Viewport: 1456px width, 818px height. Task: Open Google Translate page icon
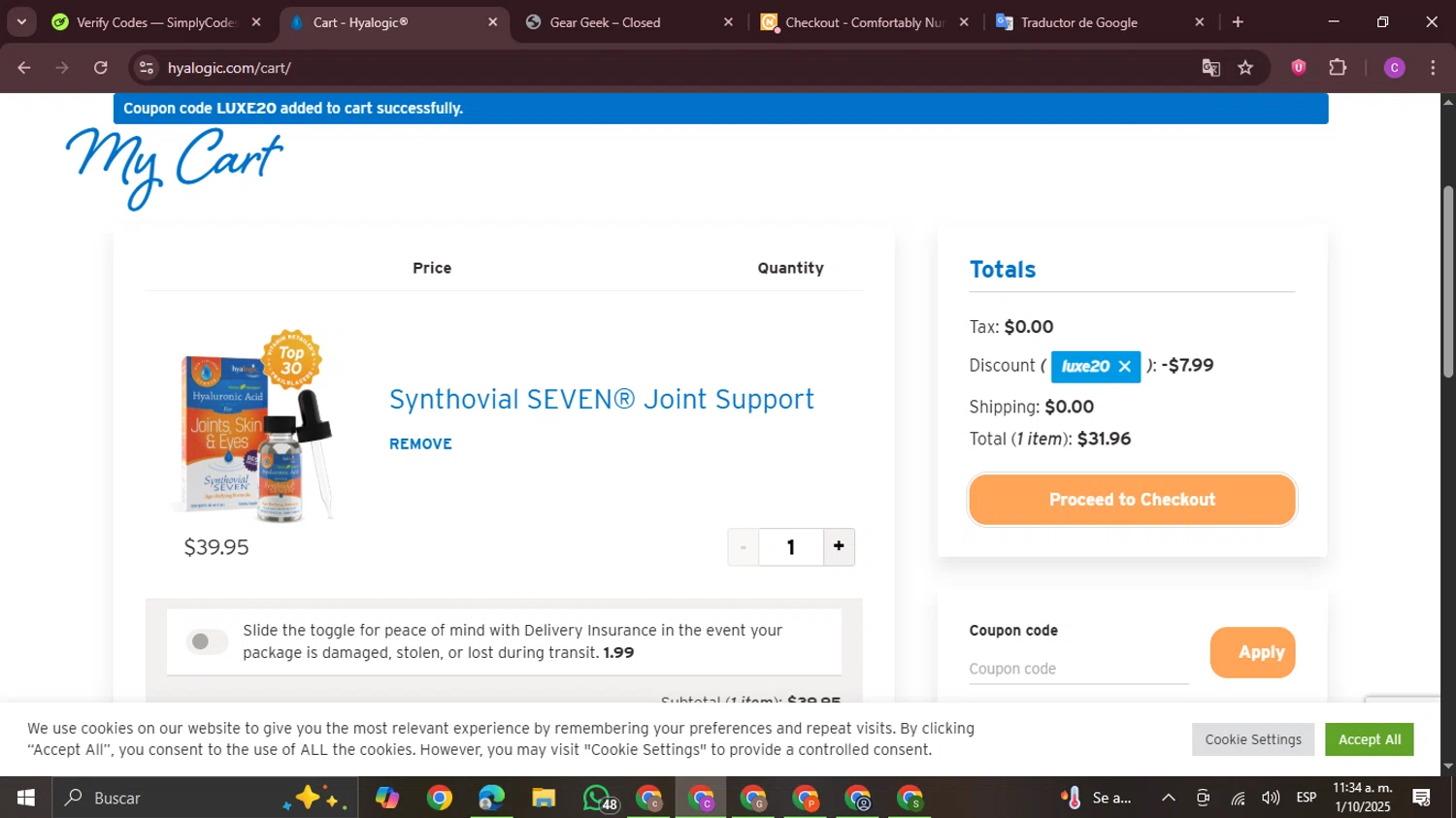click(1210, 68)
